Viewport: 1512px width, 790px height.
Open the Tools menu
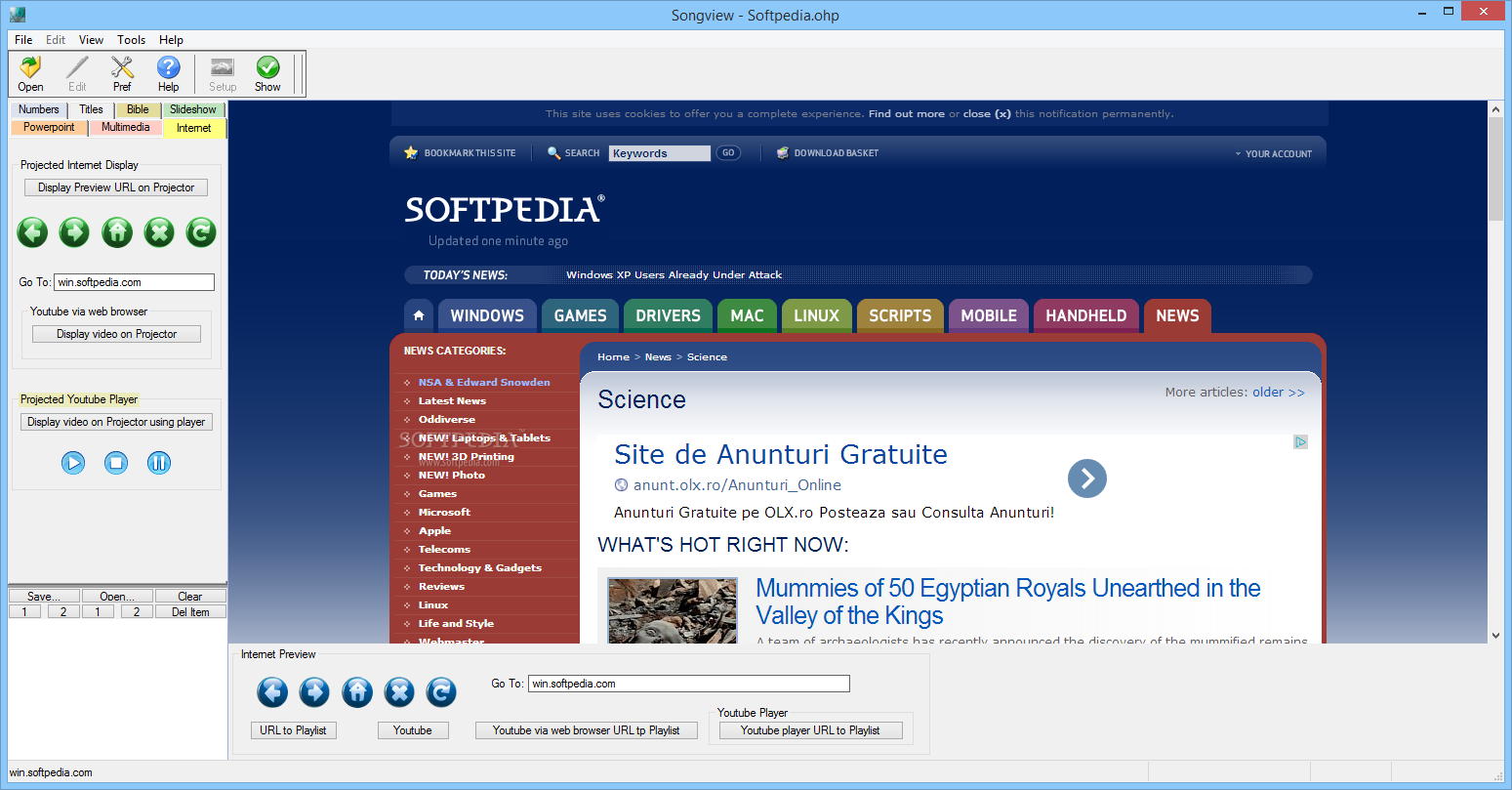point(131,40)
